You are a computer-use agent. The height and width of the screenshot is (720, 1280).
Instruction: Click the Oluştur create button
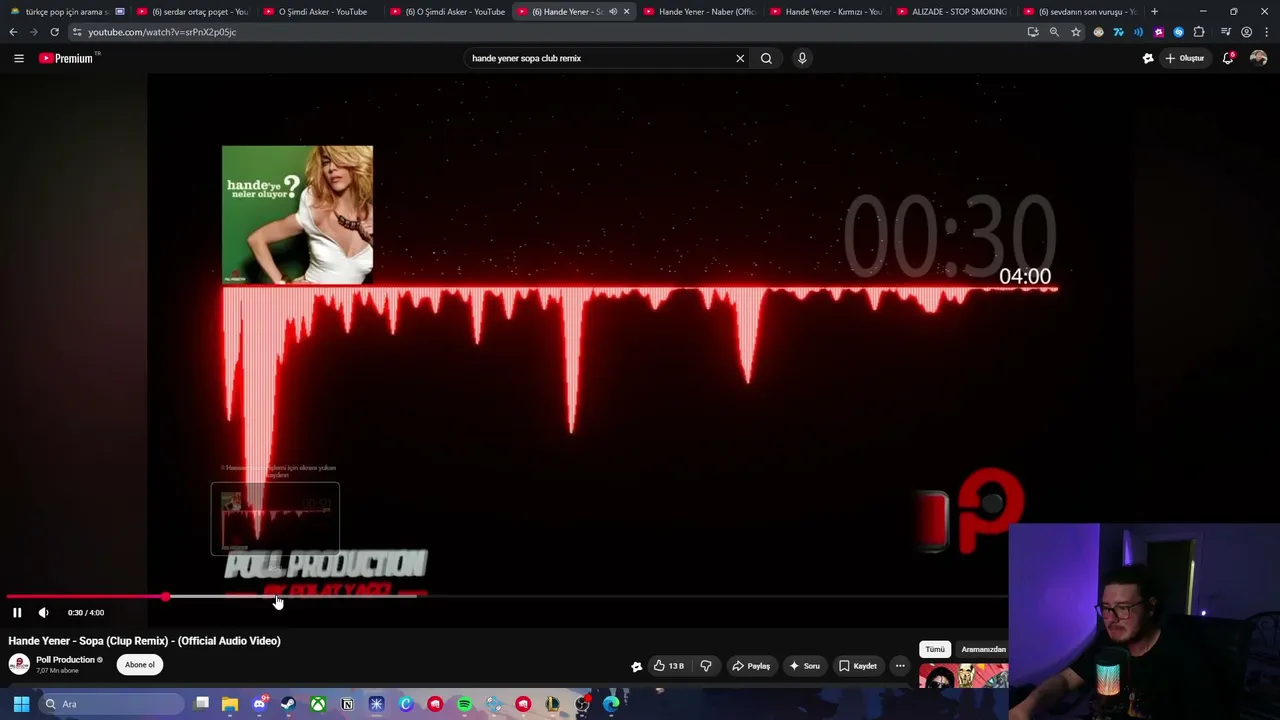coord(1185,58)
